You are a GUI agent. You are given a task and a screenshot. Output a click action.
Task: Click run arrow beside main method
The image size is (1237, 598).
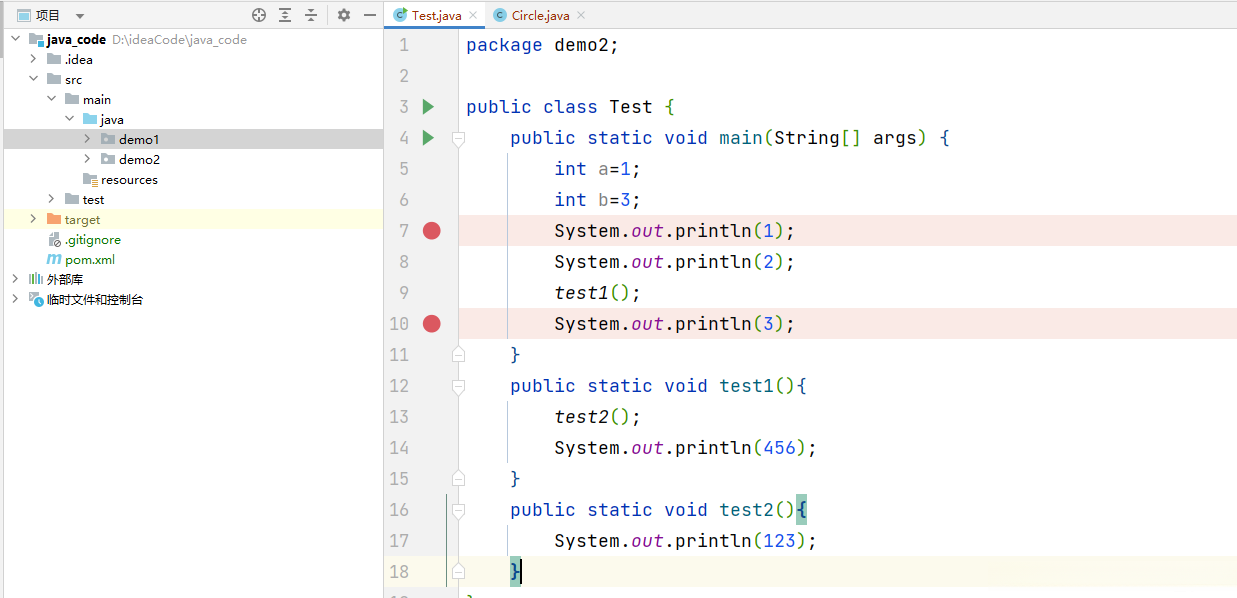428,138
